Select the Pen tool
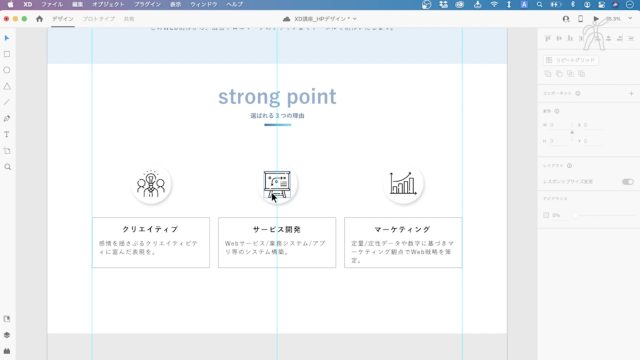Screen dimensions: 640x360 (7, 118)
